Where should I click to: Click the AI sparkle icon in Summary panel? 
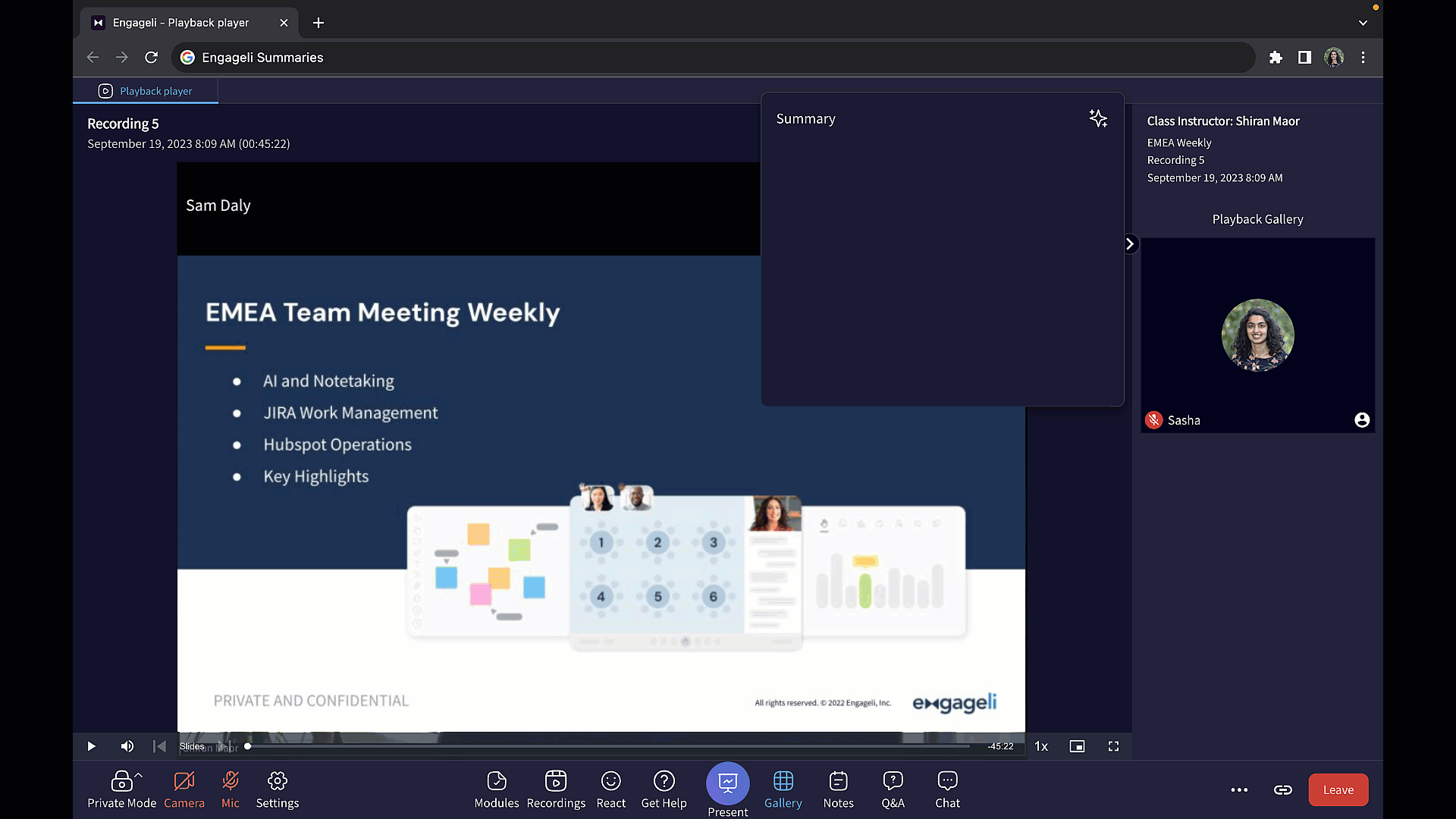1097,118
